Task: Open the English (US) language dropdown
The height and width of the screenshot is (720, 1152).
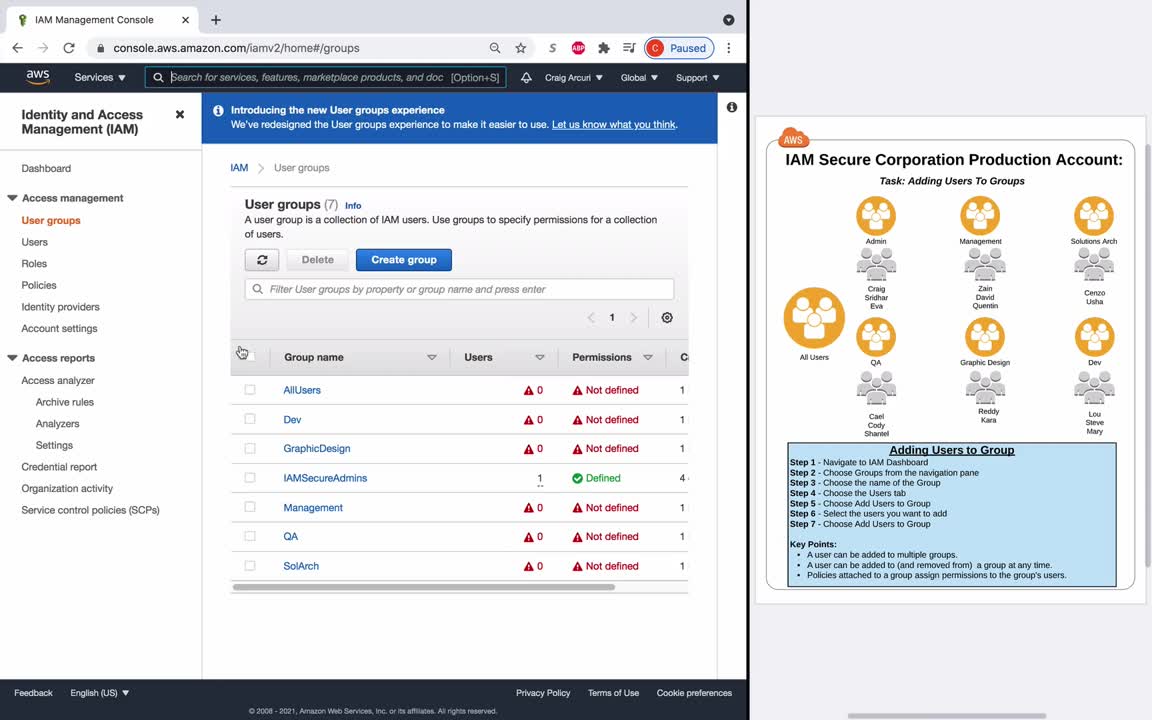Action: click(100, 693)
